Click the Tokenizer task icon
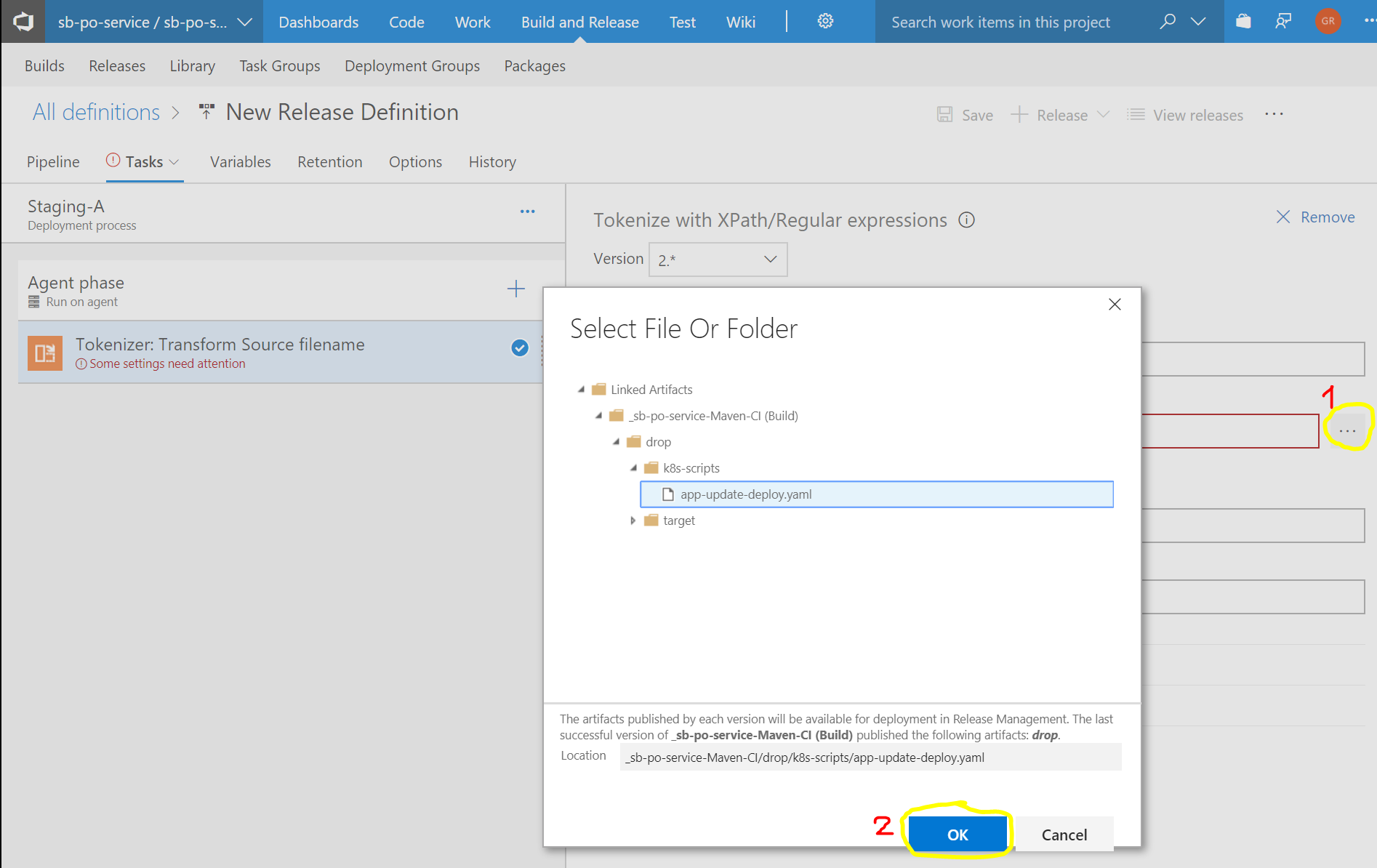The image size is (1377, 868). pos(44,353)
